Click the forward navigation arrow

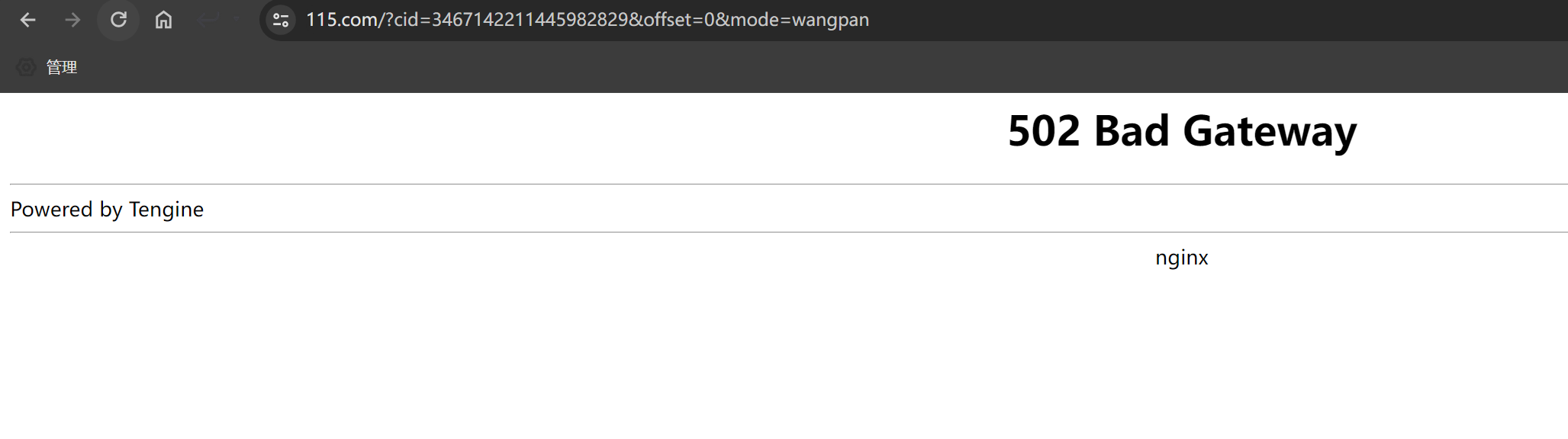(72, 20)
